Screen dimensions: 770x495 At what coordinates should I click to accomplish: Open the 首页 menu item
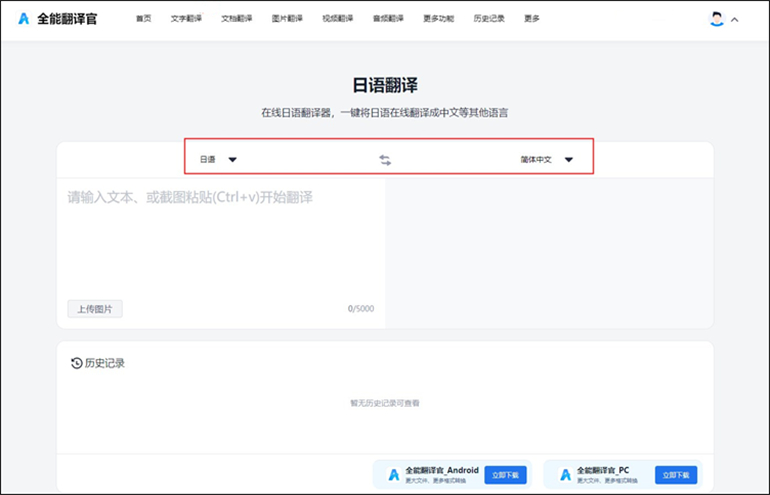(143, 19)
